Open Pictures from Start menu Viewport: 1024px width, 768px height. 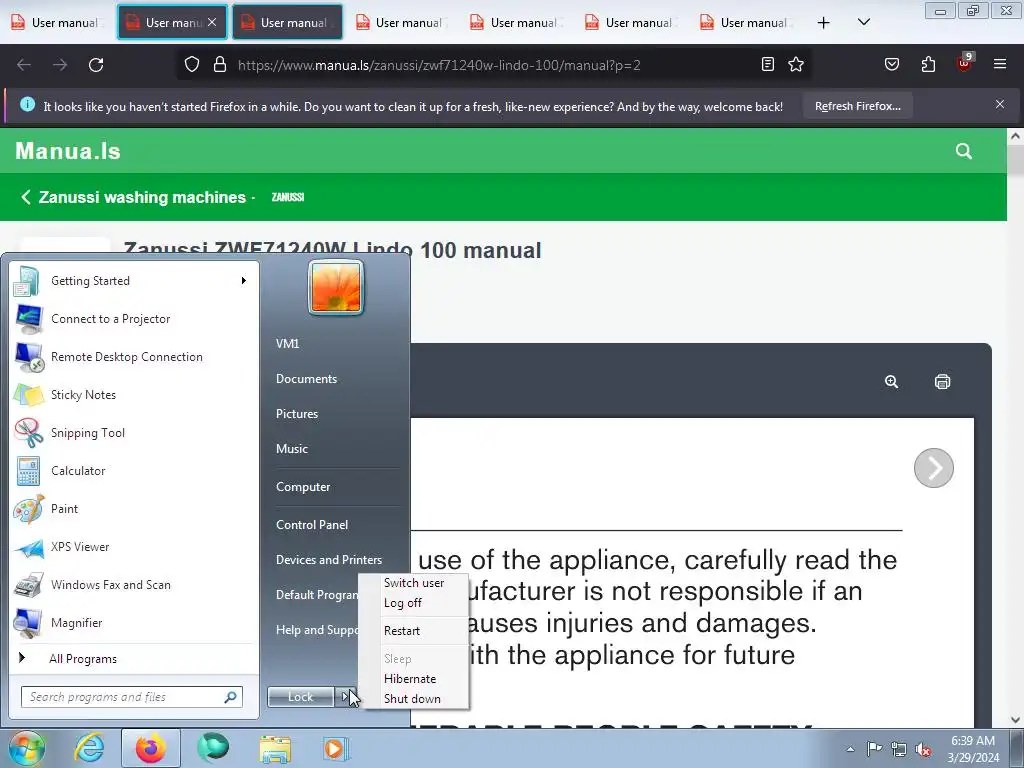pyautogui.click(x=296, y=414)
